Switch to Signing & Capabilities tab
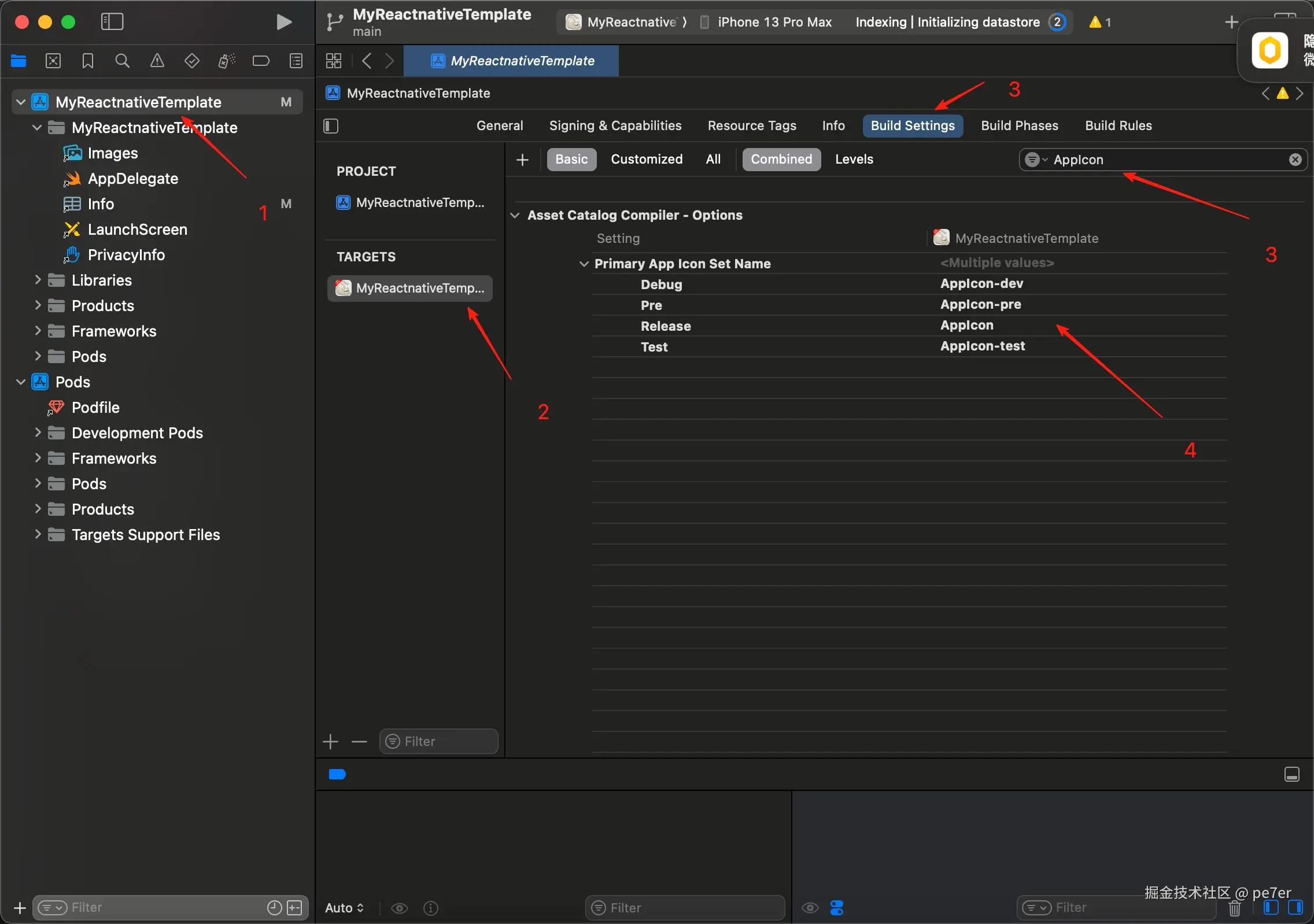 click(615, 126)
